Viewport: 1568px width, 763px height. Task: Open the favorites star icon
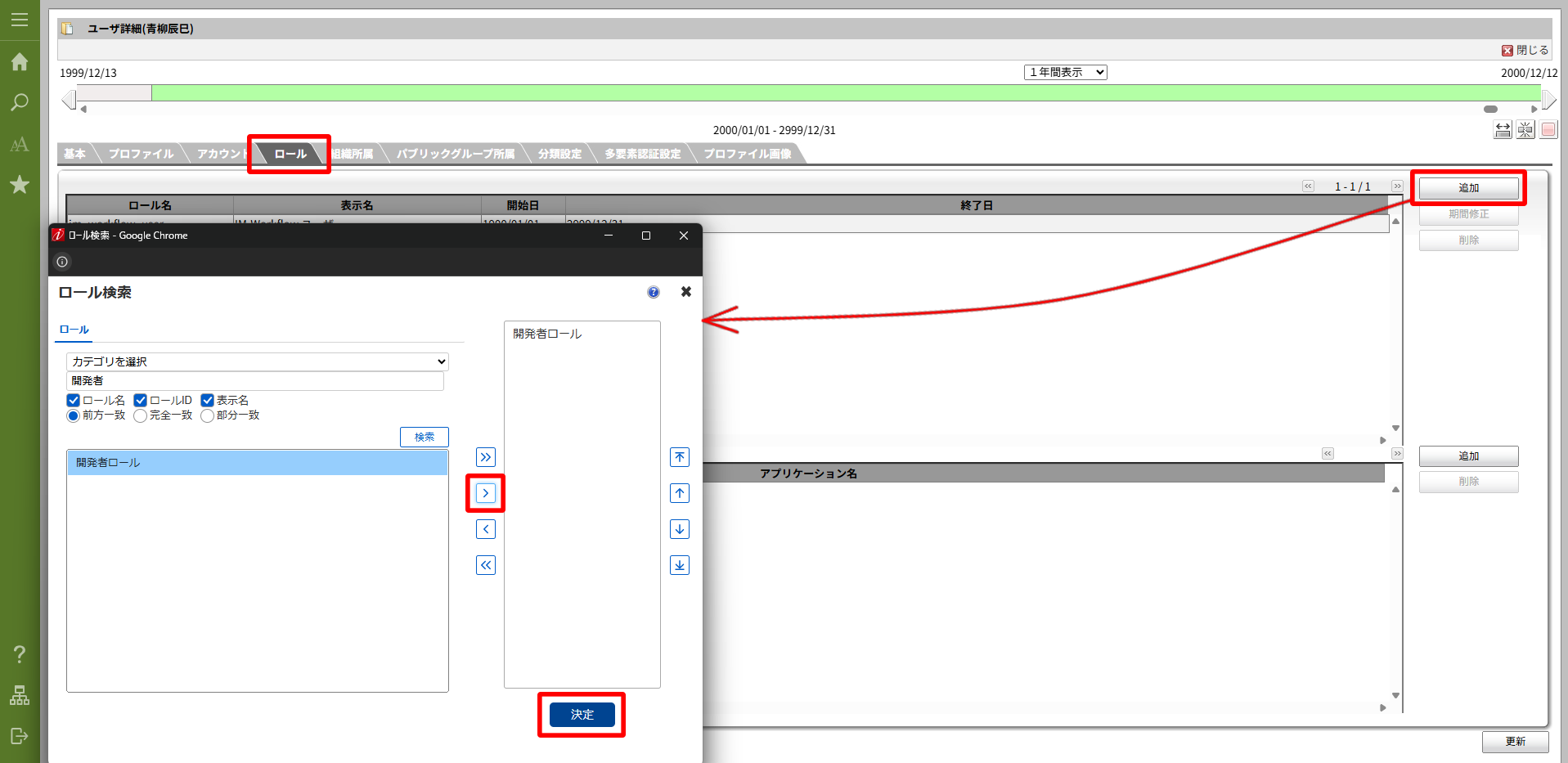point(20,185)
